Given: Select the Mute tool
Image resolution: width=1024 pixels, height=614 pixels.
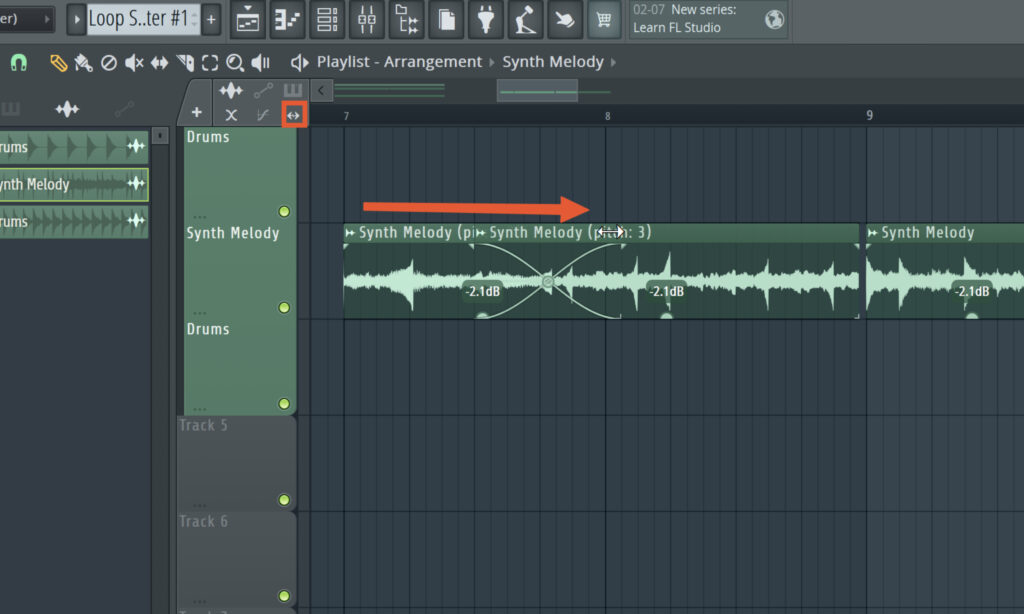Looking at the screenshot, I should (x=134, y=63).
